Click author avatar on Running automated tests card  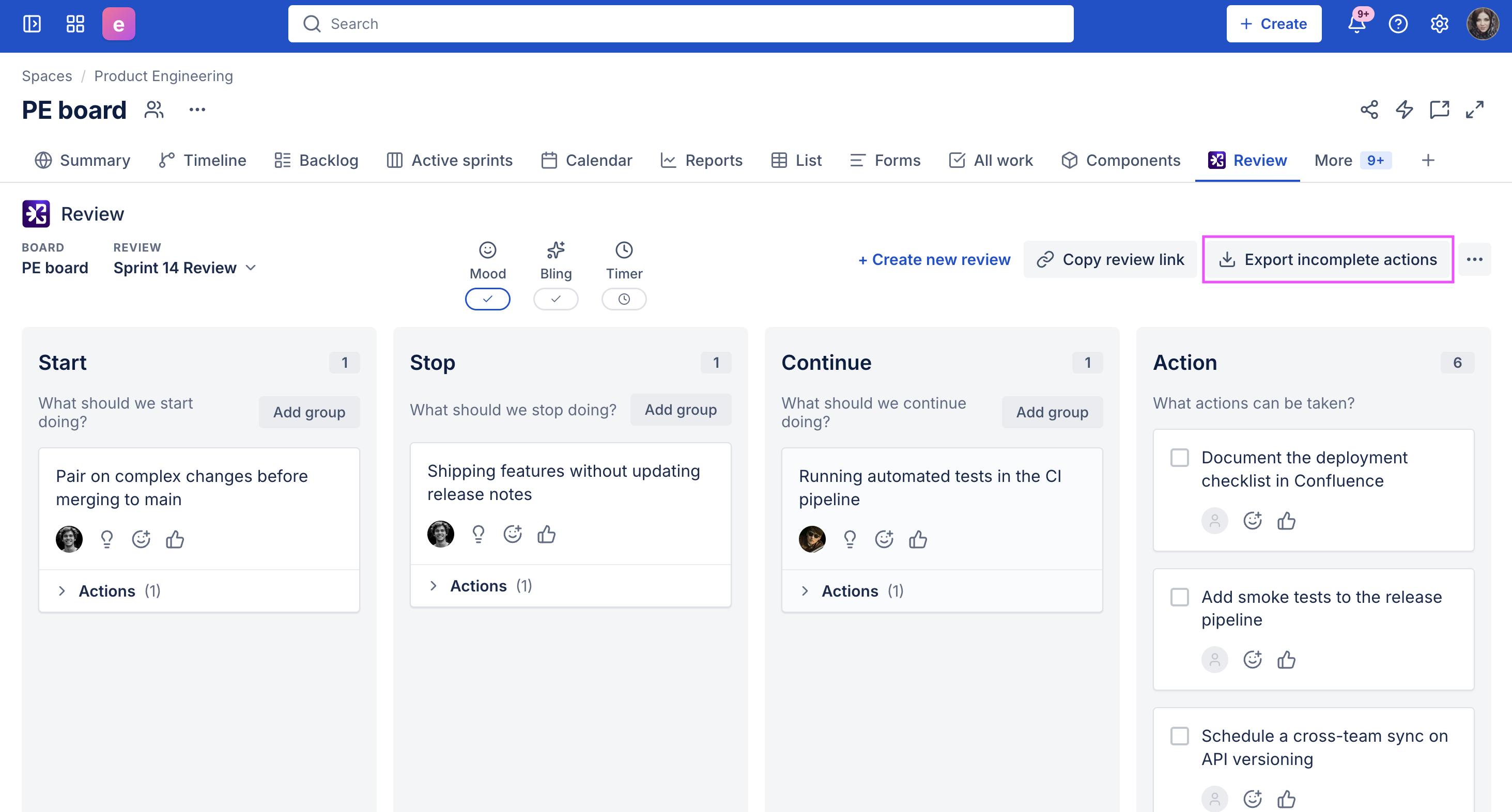(x=812, y=539)
